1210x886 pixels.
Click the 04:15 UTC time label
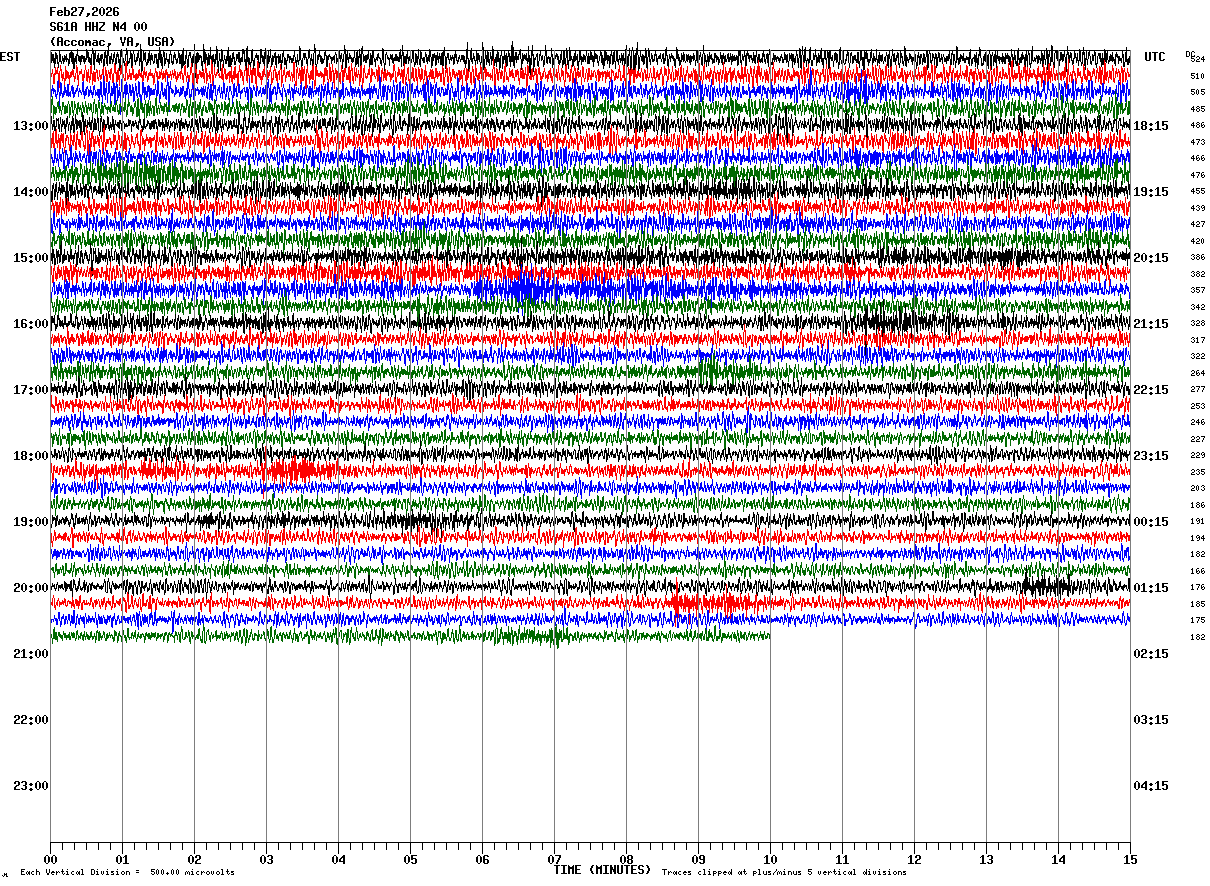1151,786
